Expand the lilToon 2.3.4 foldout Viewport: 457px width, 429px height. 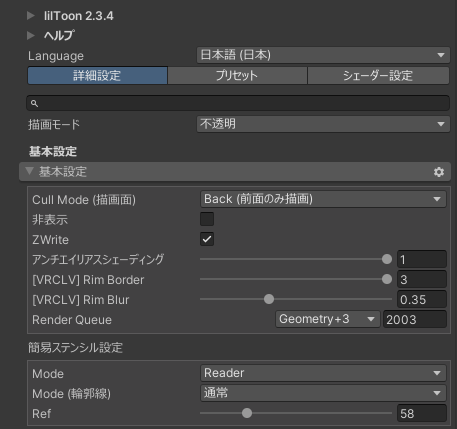[x=31, y=16]
